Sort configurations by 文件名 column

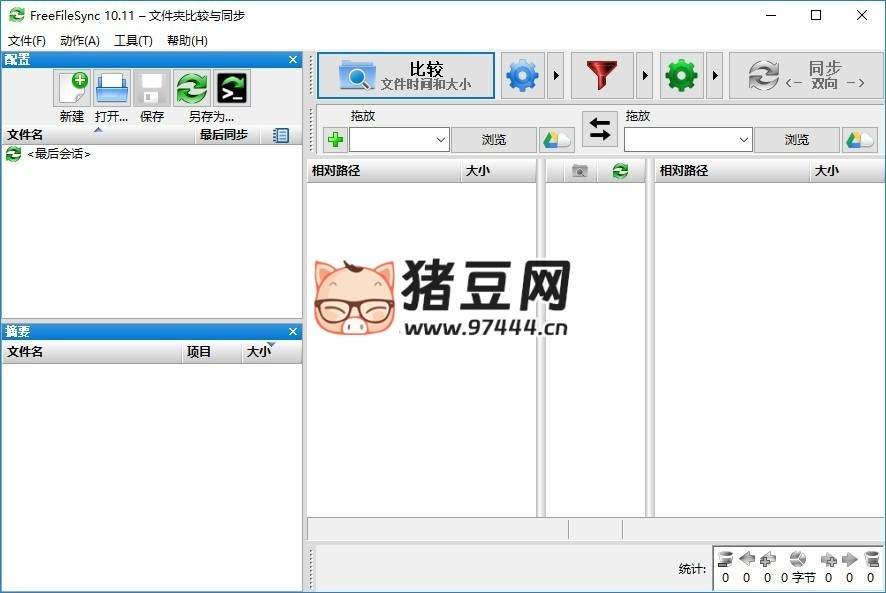[99, 135]
